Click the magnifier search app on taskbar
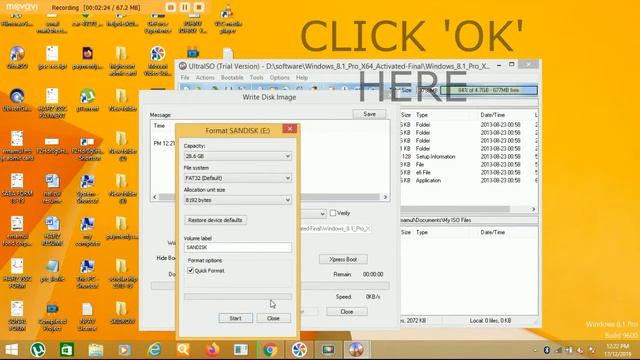The image size is (640, 360). click(x=183, y=350)
